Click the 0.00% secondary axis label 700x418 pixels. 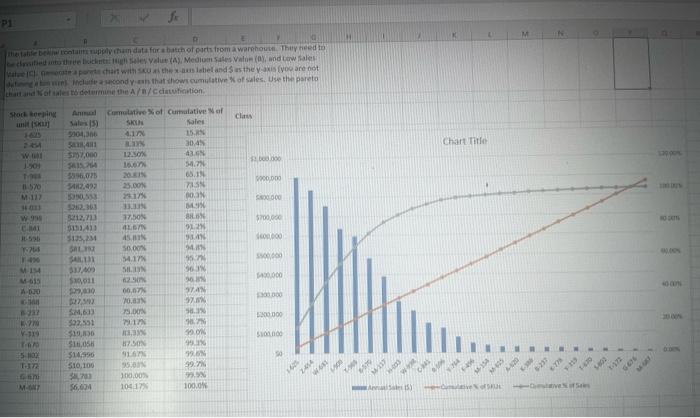tap(671, 350)
